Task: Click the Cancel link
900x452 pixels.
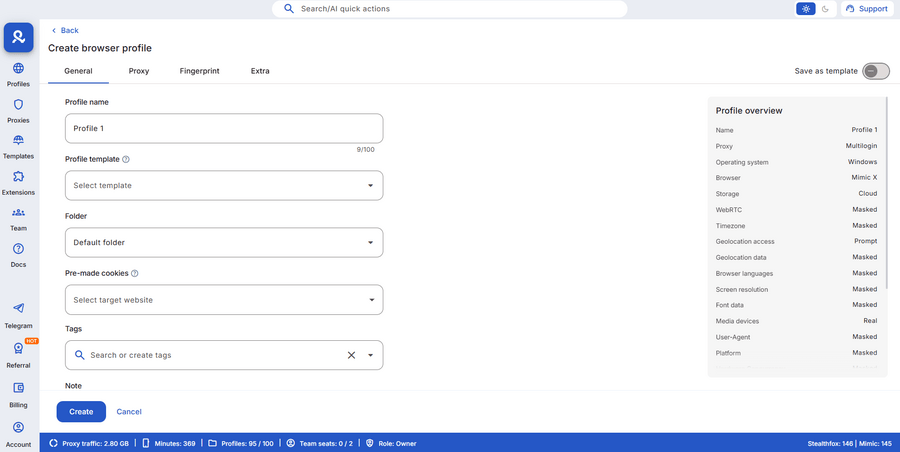Action: click(x=129, y=411)
